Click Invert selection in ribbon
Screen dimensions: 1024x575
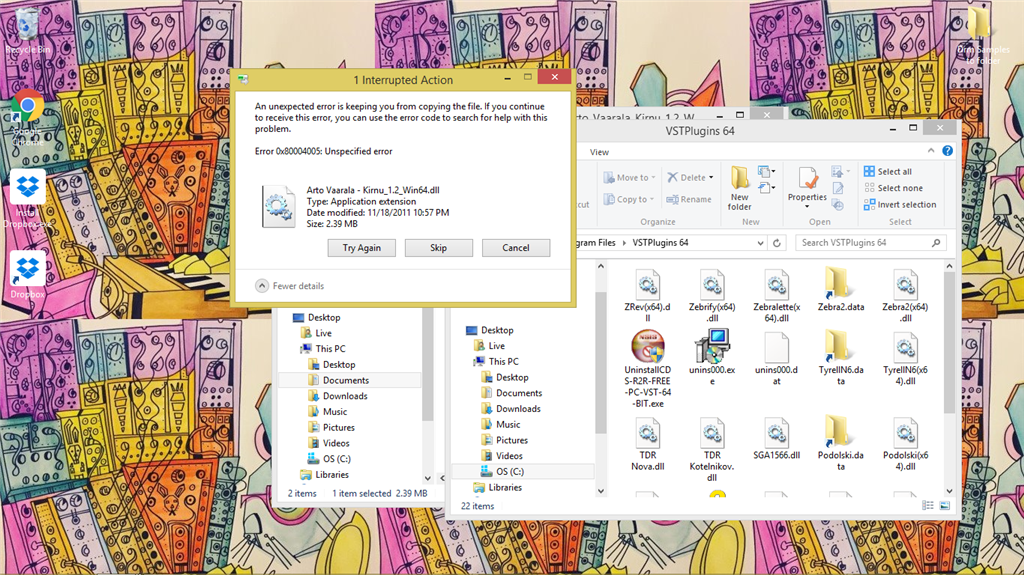899,205
